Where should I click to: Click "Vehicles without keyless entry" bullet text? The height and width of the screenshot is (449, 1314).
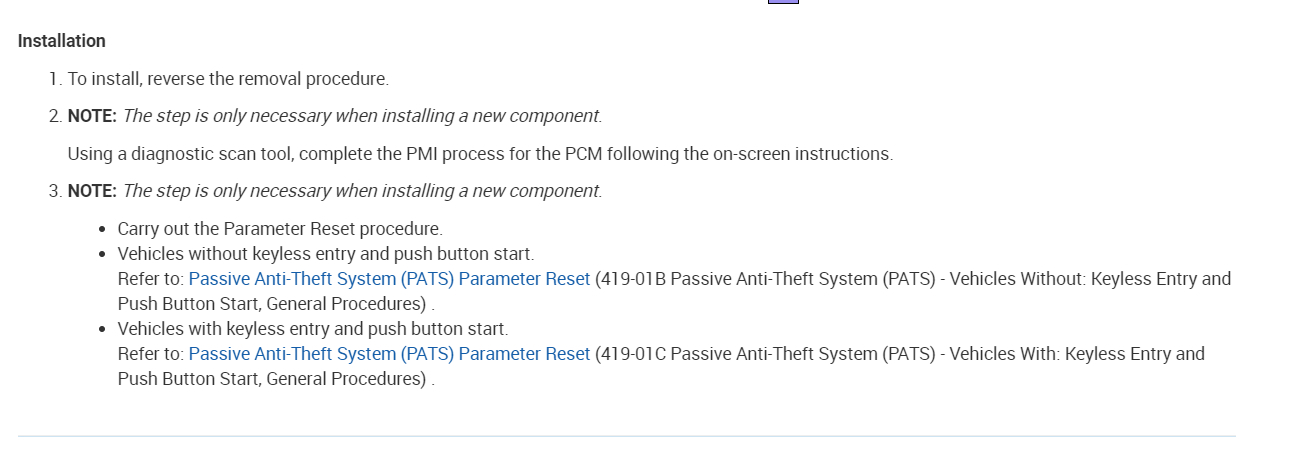click(326, 254)
